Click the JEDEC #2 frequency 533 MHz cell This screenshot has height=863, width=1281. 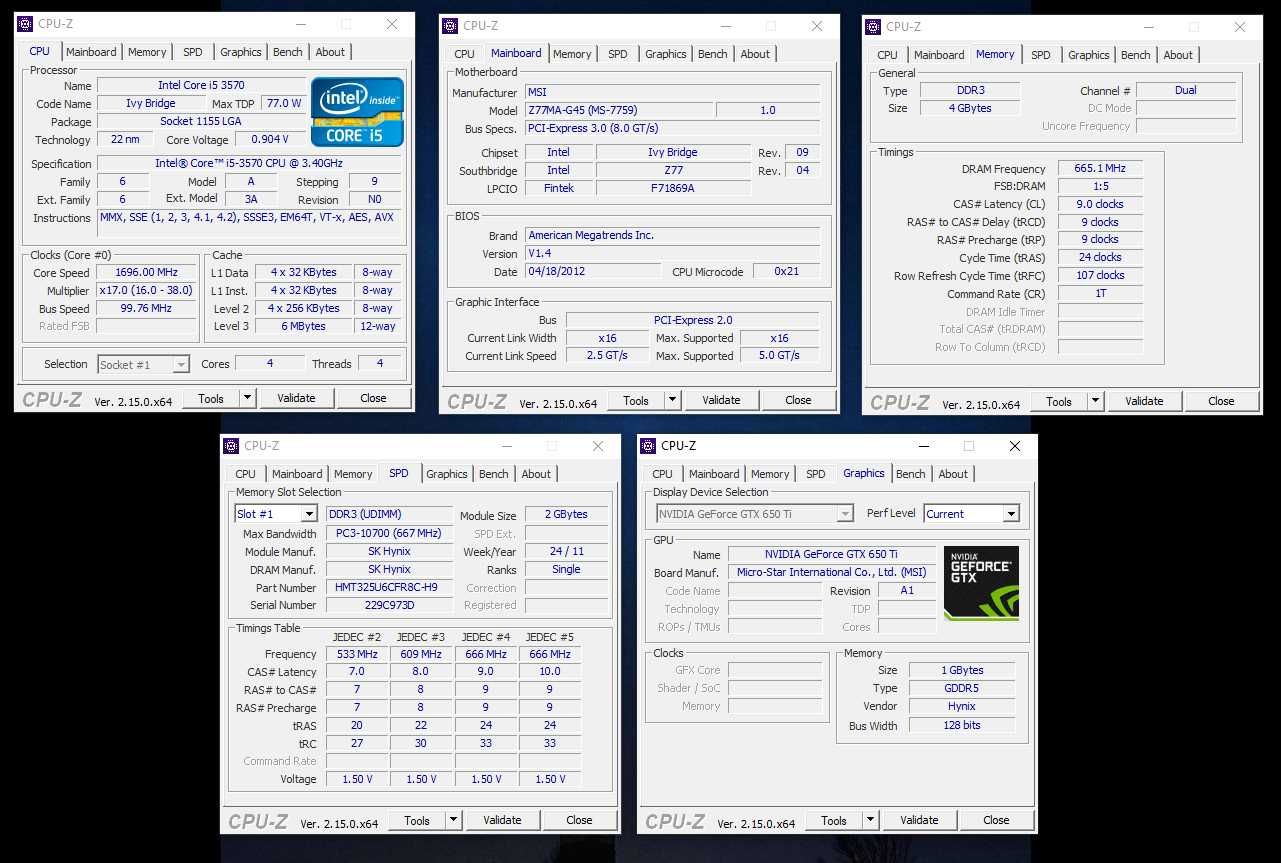point(357,654)
